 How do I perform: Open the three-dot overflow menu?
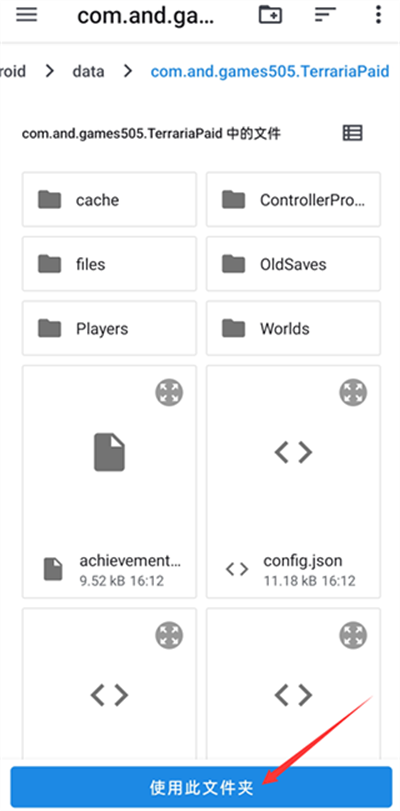[378, 15]
